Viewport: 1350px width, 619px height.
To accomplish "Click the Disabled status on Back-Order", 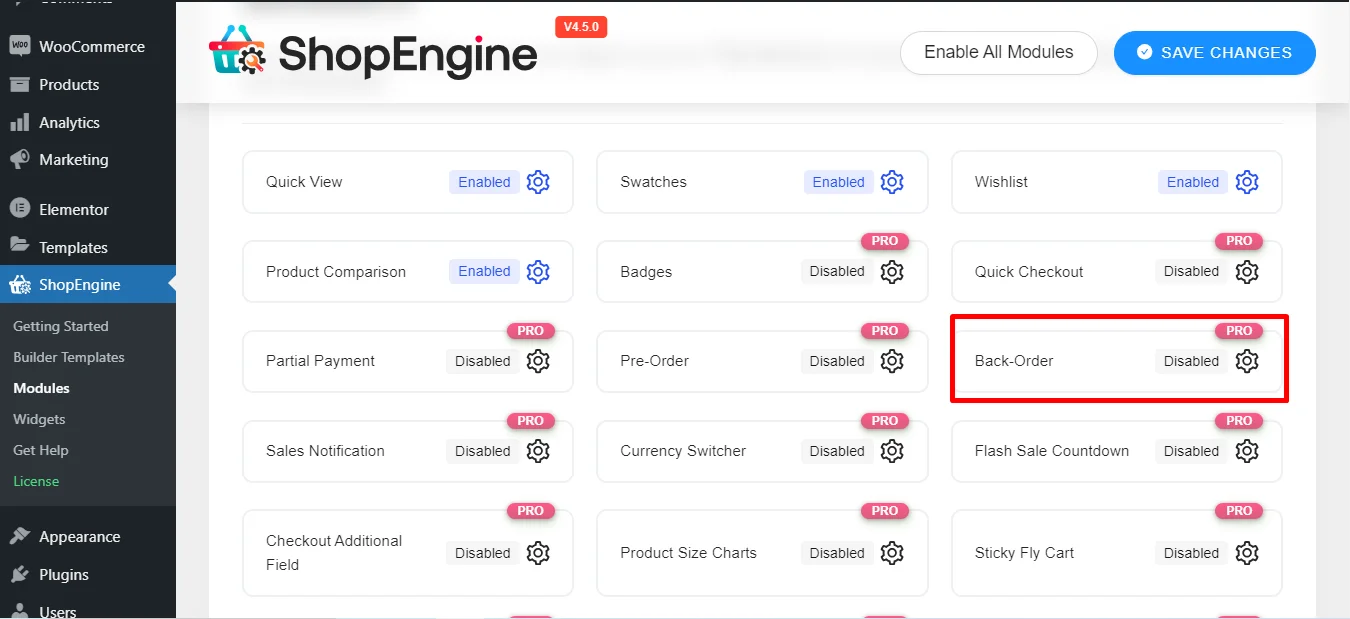I will pyautogui.click(x=1191, y=361).
